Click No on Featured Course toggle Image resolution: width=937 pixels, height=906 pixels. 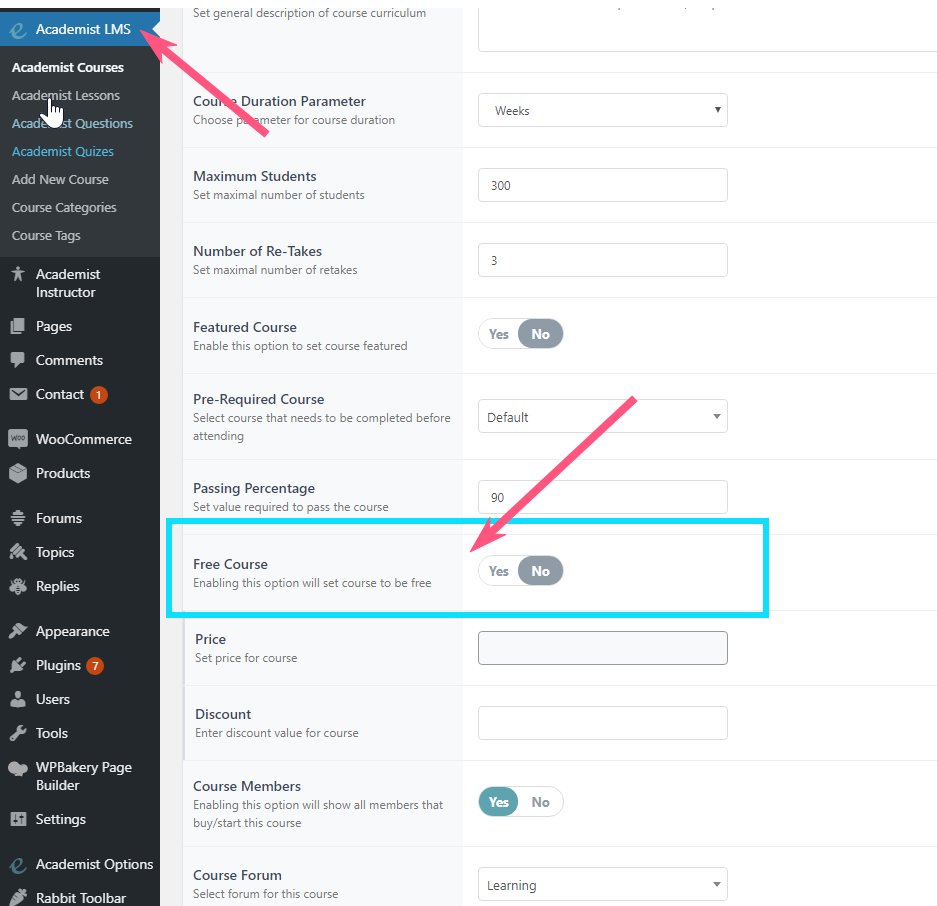pos(540,334)
